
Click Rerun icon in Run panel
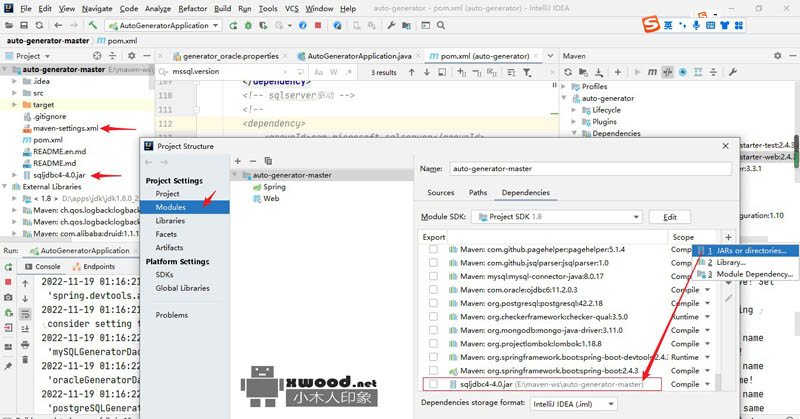coord(8,267)
